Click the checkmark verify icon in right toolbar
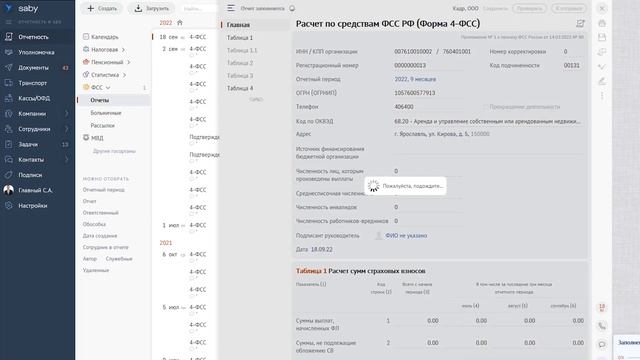Viewport: 640px width, 360px height. coord(602,67)
